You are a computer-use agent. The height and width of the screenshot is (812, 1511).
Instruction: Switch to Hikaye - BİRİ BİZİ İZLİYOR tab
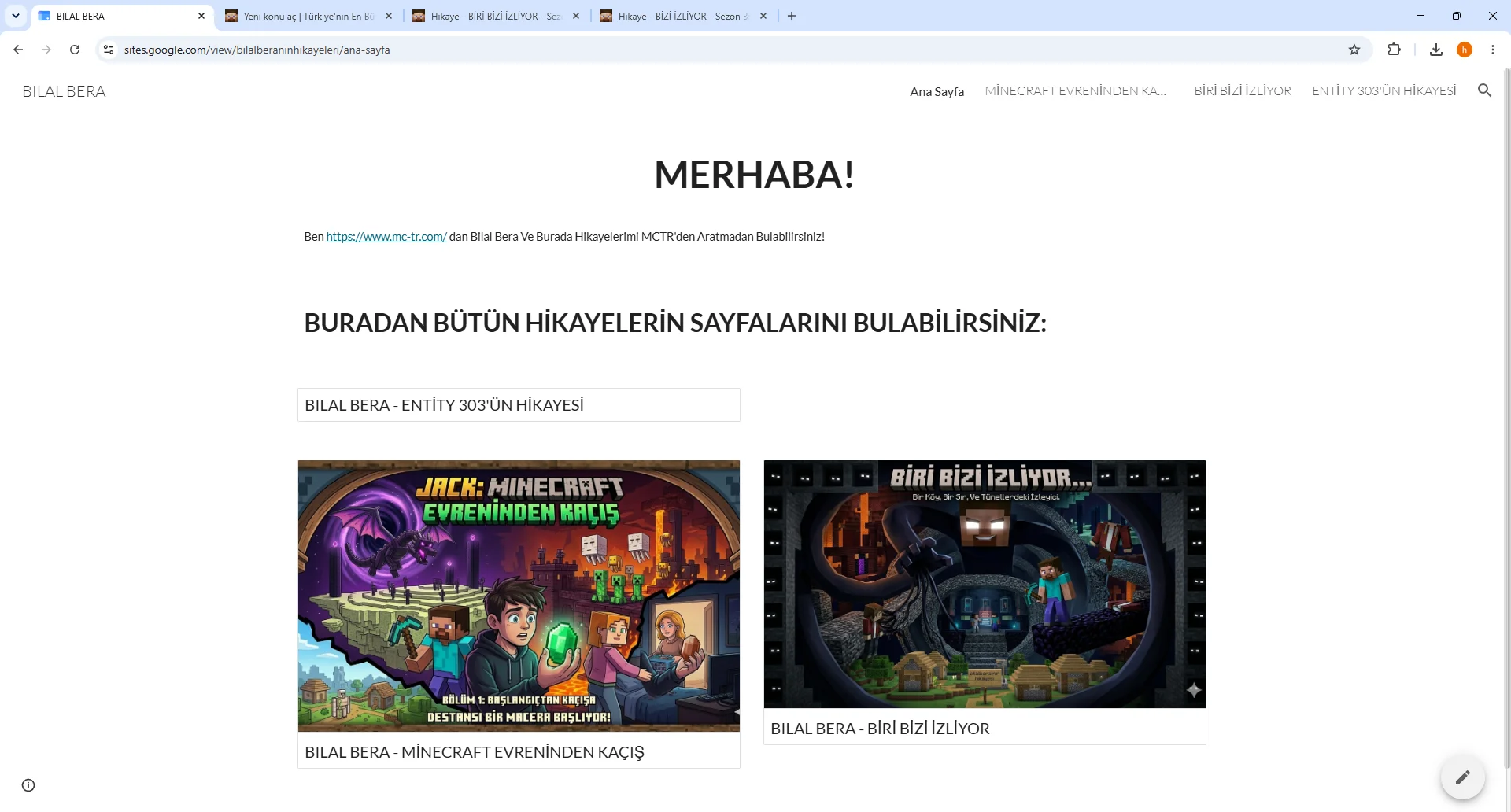pos(497,16)
